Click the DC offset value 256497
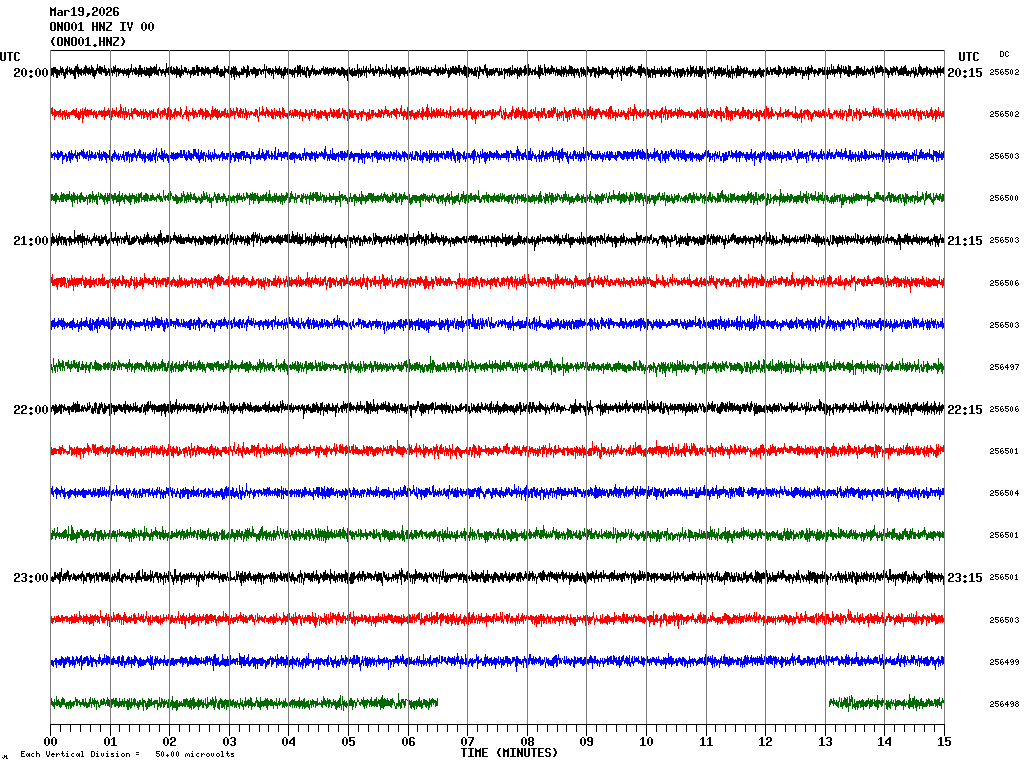The width and height of the screenshot is (1024, 768). tap(1004, 368)
